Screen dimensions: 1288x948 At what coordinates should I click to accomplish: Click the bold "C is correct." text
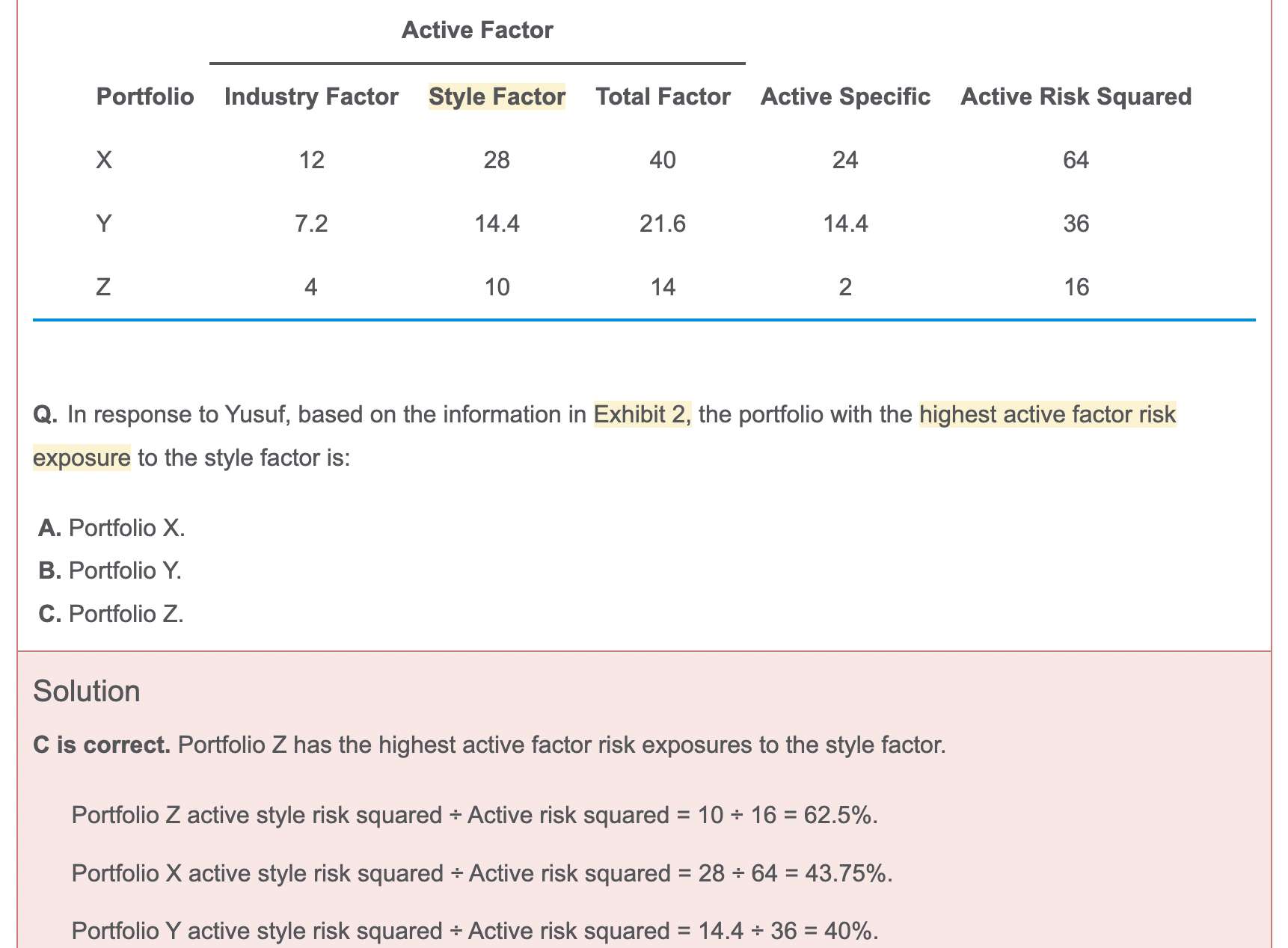point(102,745)
